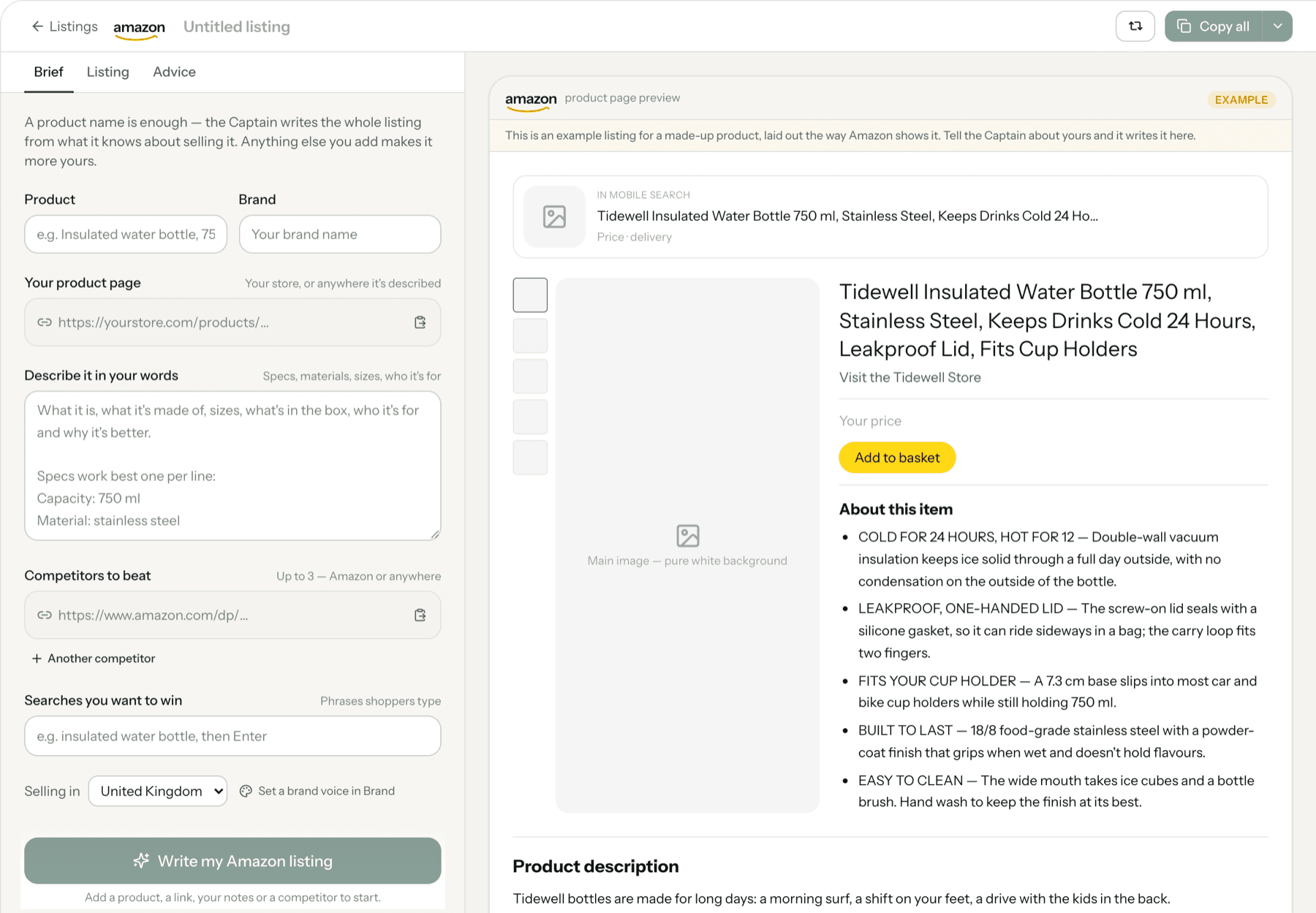The width and height of the screenshot is (1316, 913).
Task: Click the palette icon beside brand voice
Action: [246, 791]
